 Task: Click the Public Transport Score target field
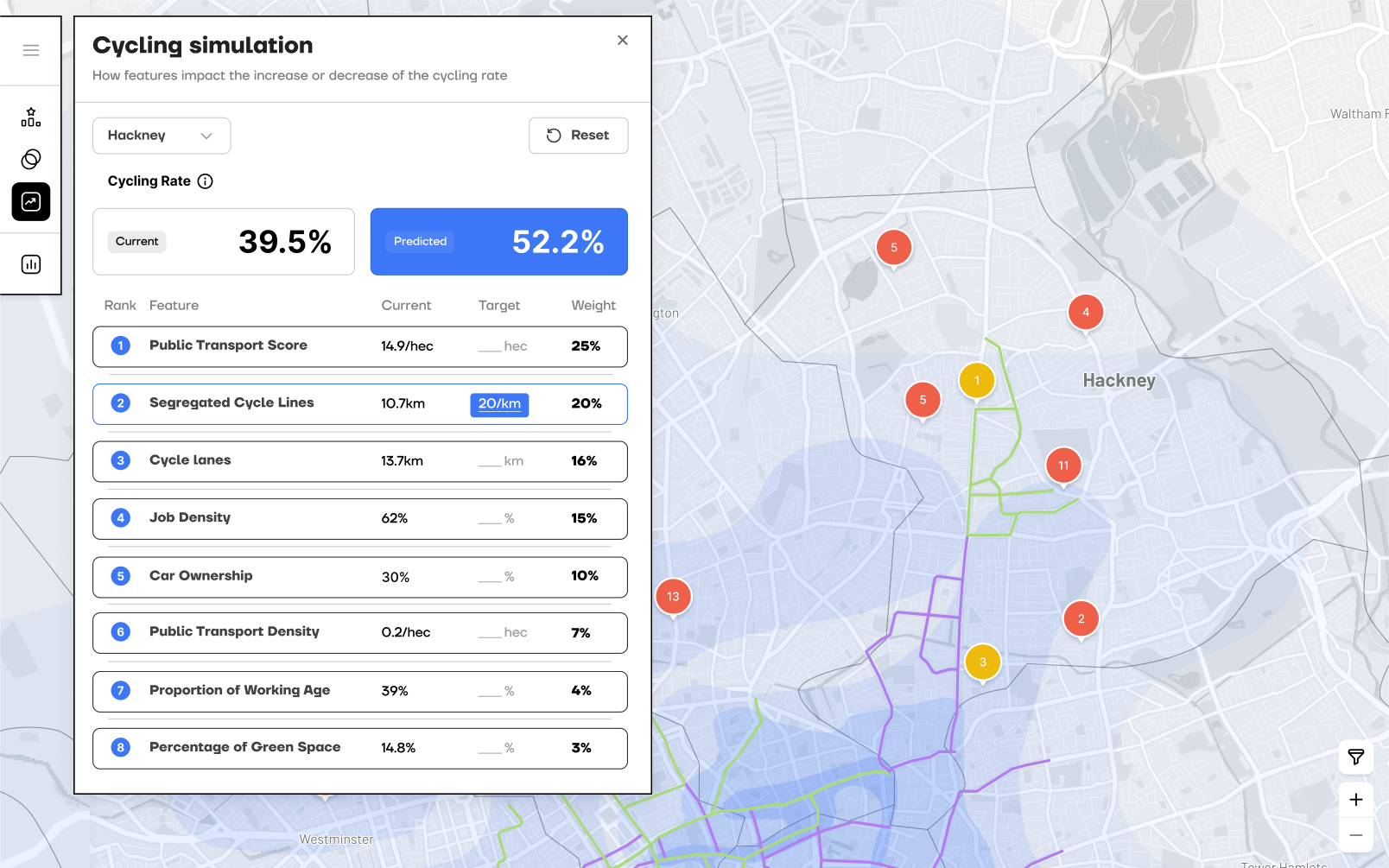point(502,346)
